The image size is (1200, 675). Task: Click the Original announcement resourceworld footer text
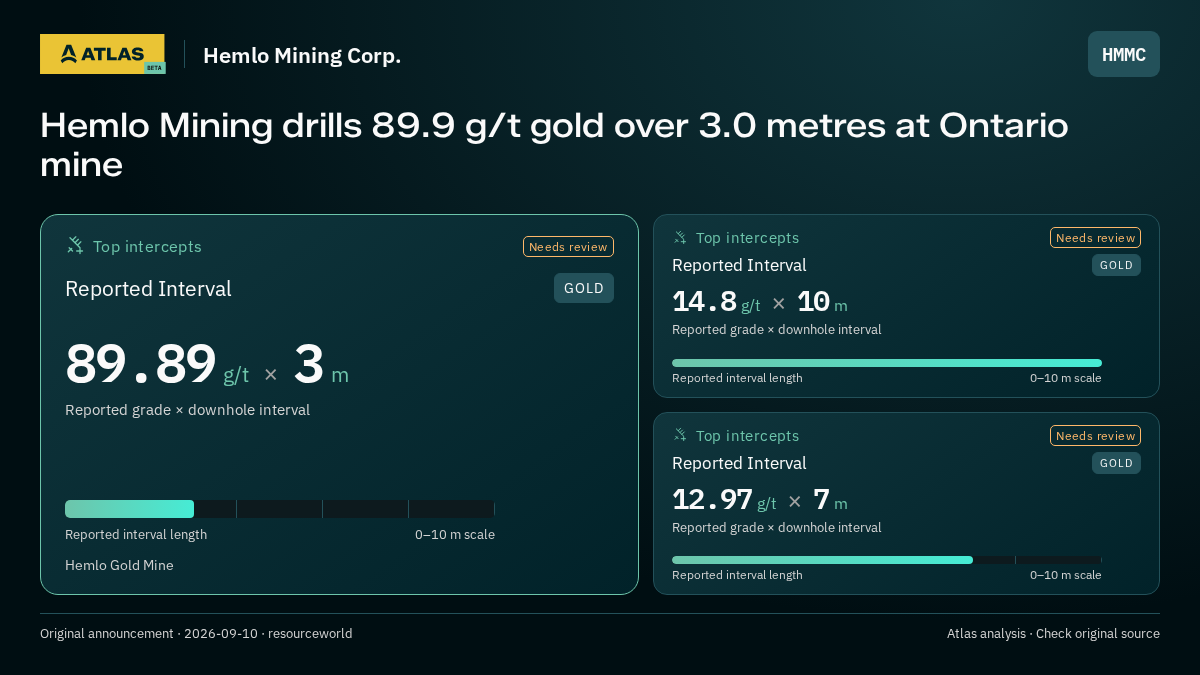pyautogui.click(x=196, y=633)
